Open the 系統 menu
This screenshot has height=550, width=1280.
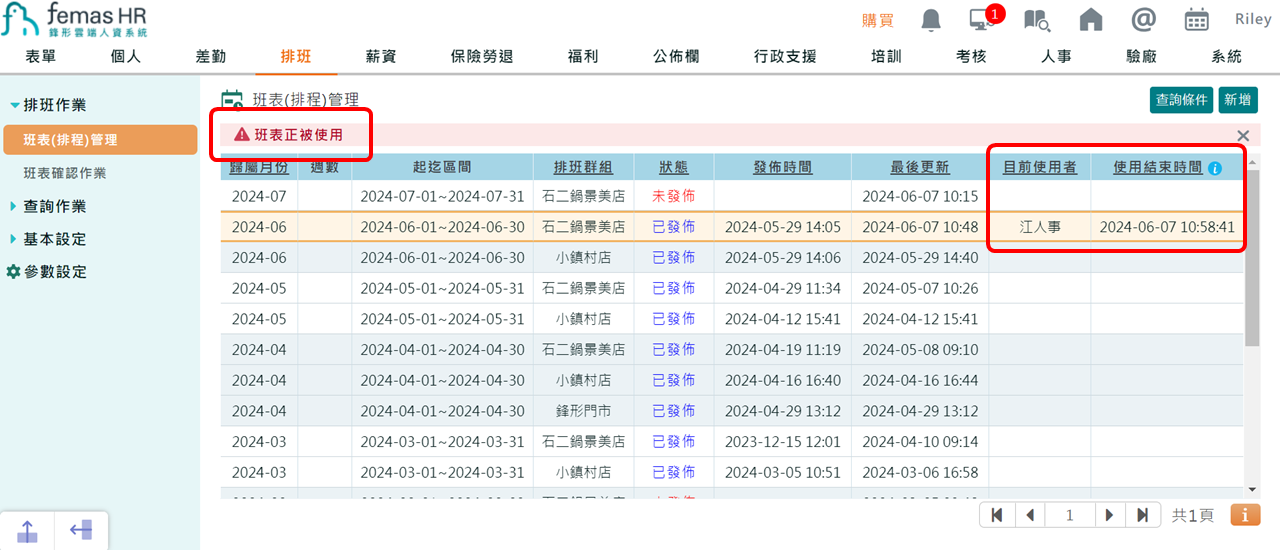point(1226,56)
